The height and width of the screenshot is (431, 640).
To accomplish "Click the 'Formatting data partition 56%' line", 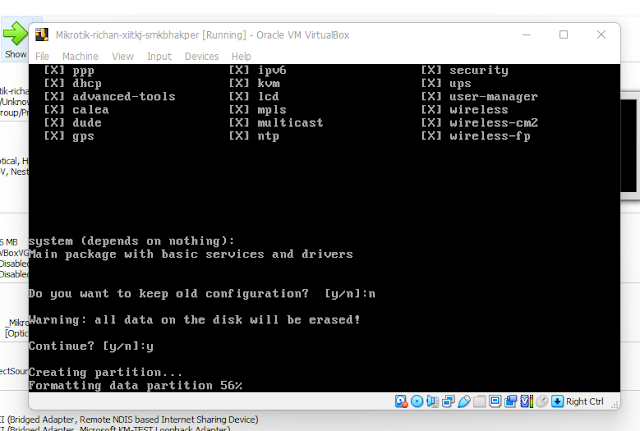I will (136, 385).
